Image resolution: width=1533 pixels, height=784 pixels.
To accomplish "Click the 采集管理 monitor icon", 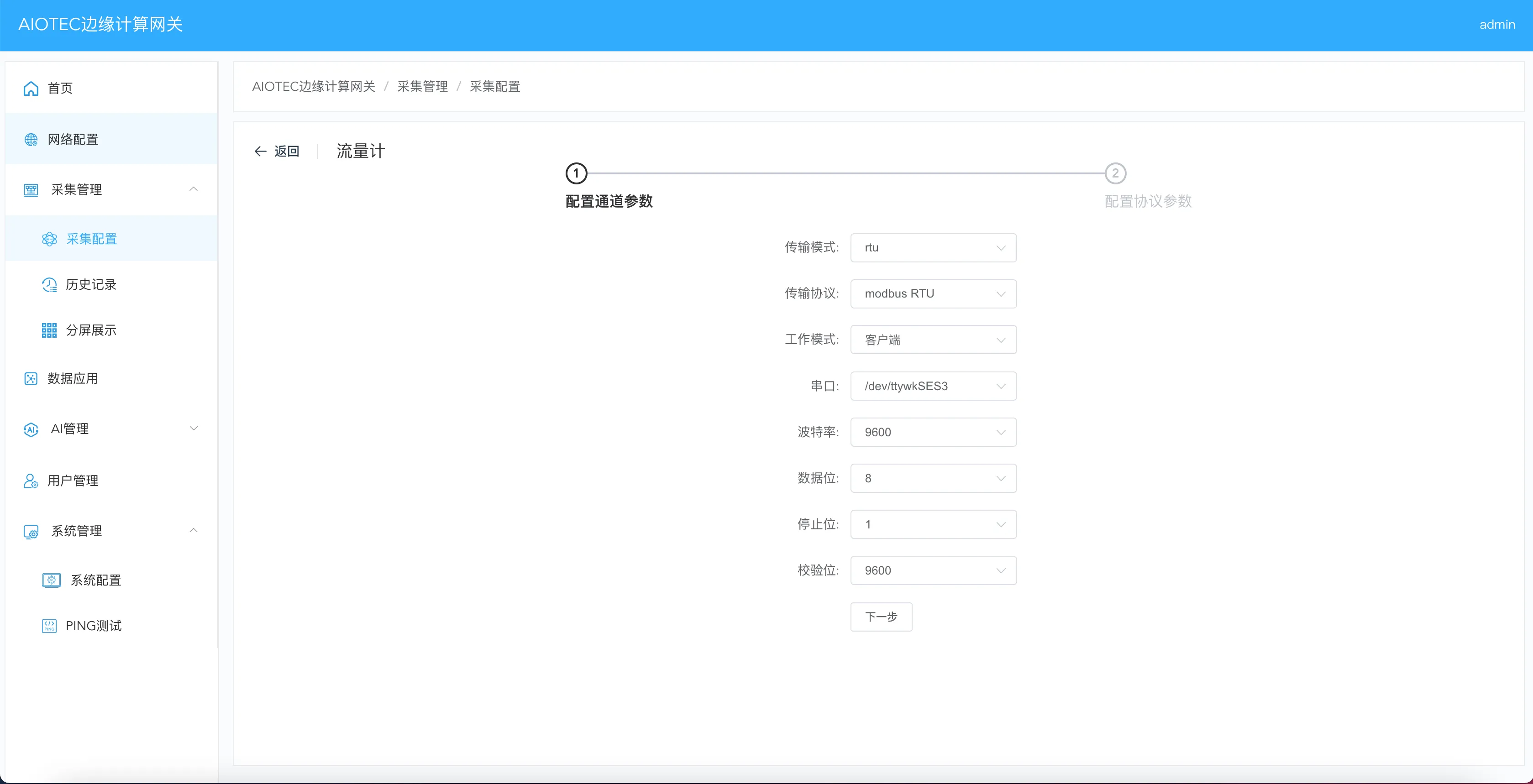I will pyautogui.click(x=31, y=190).
